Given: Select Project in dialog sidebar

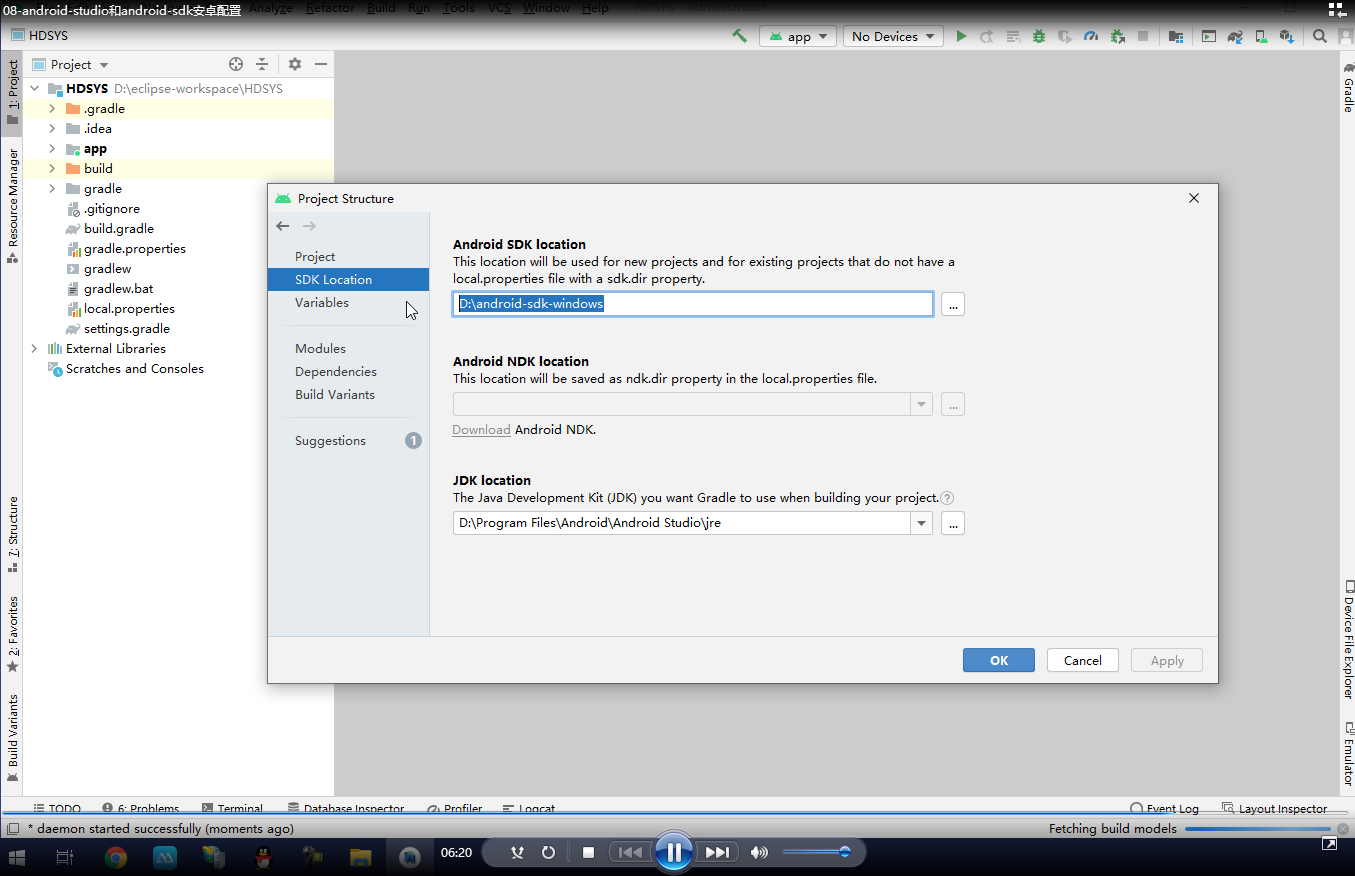Looking at the screenshot, I should [x=315, y=257].
